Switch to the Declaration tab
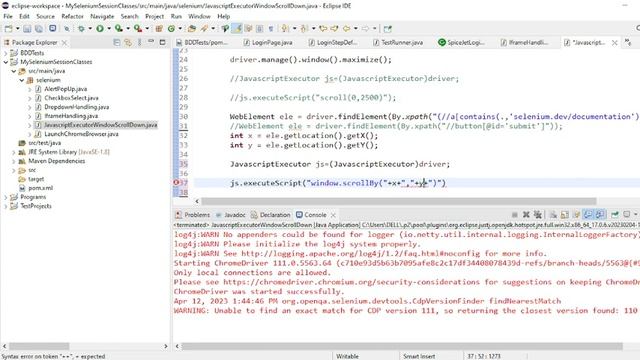Viewport: 640px width, 360px height. pos(271,215)
